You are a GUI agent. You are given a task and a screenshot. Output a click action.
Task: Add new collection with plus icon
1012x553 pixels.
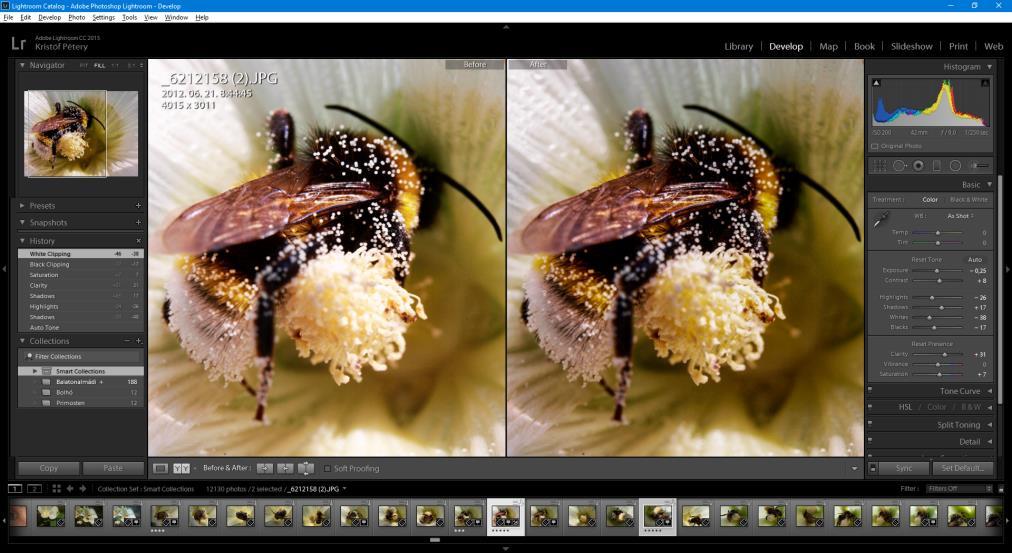[138, 341]
